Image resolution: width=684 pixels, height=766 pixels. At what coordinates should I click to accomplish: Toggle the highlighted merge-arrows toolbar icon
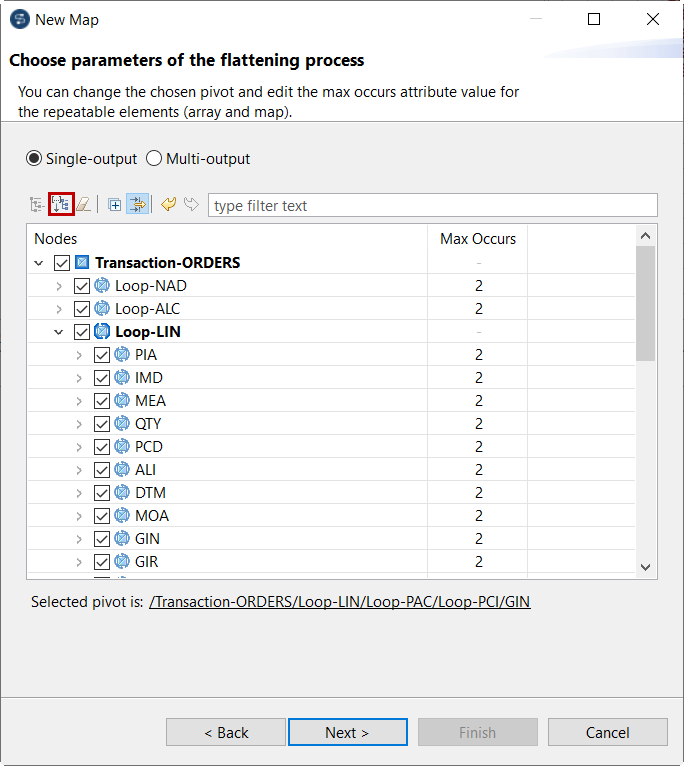[x=137, y=205]
